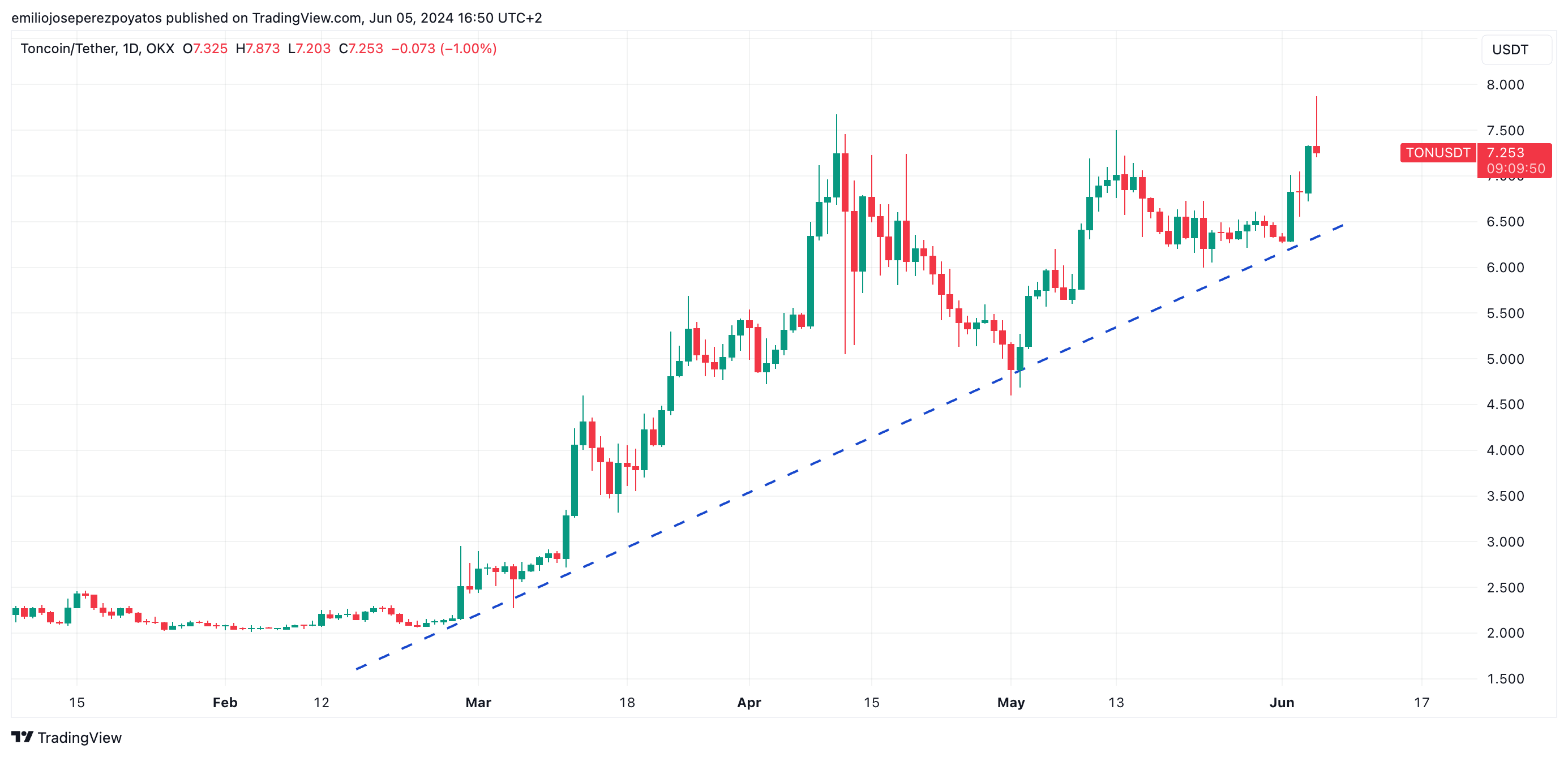Open the TradingView text link

point(79,738)
